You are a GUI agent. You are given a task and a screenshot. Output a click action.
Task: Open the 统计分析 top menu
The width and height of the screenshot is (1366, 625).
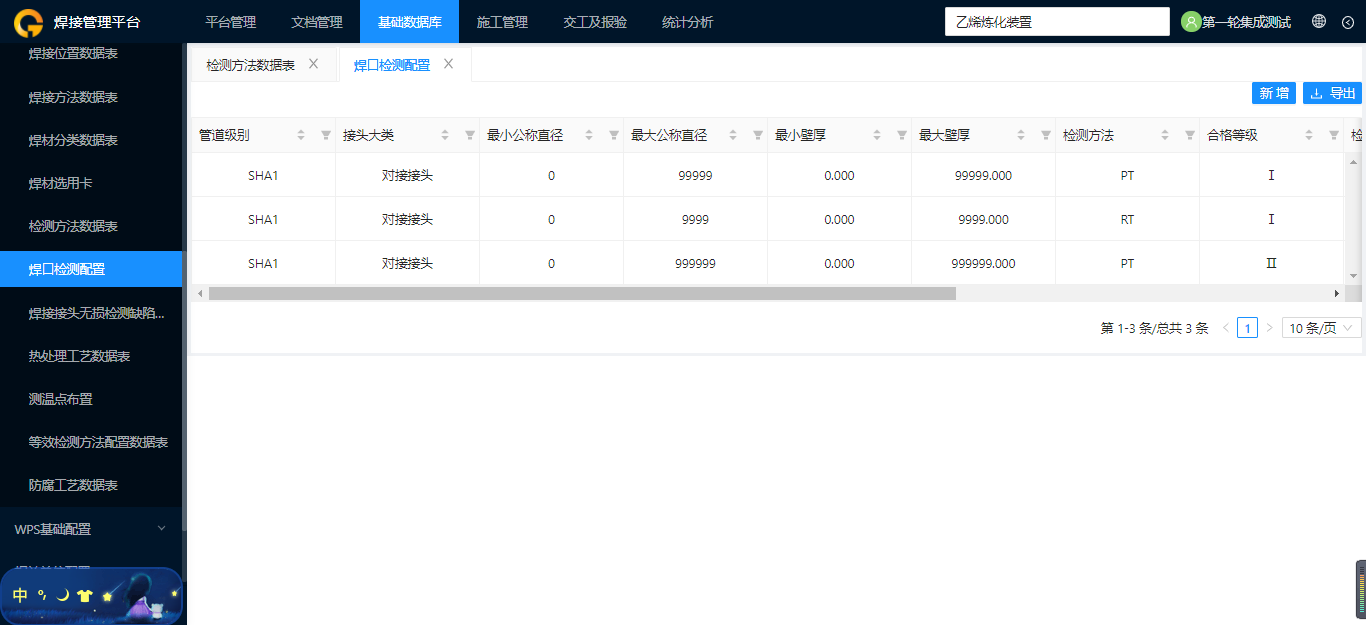point(687,22)
